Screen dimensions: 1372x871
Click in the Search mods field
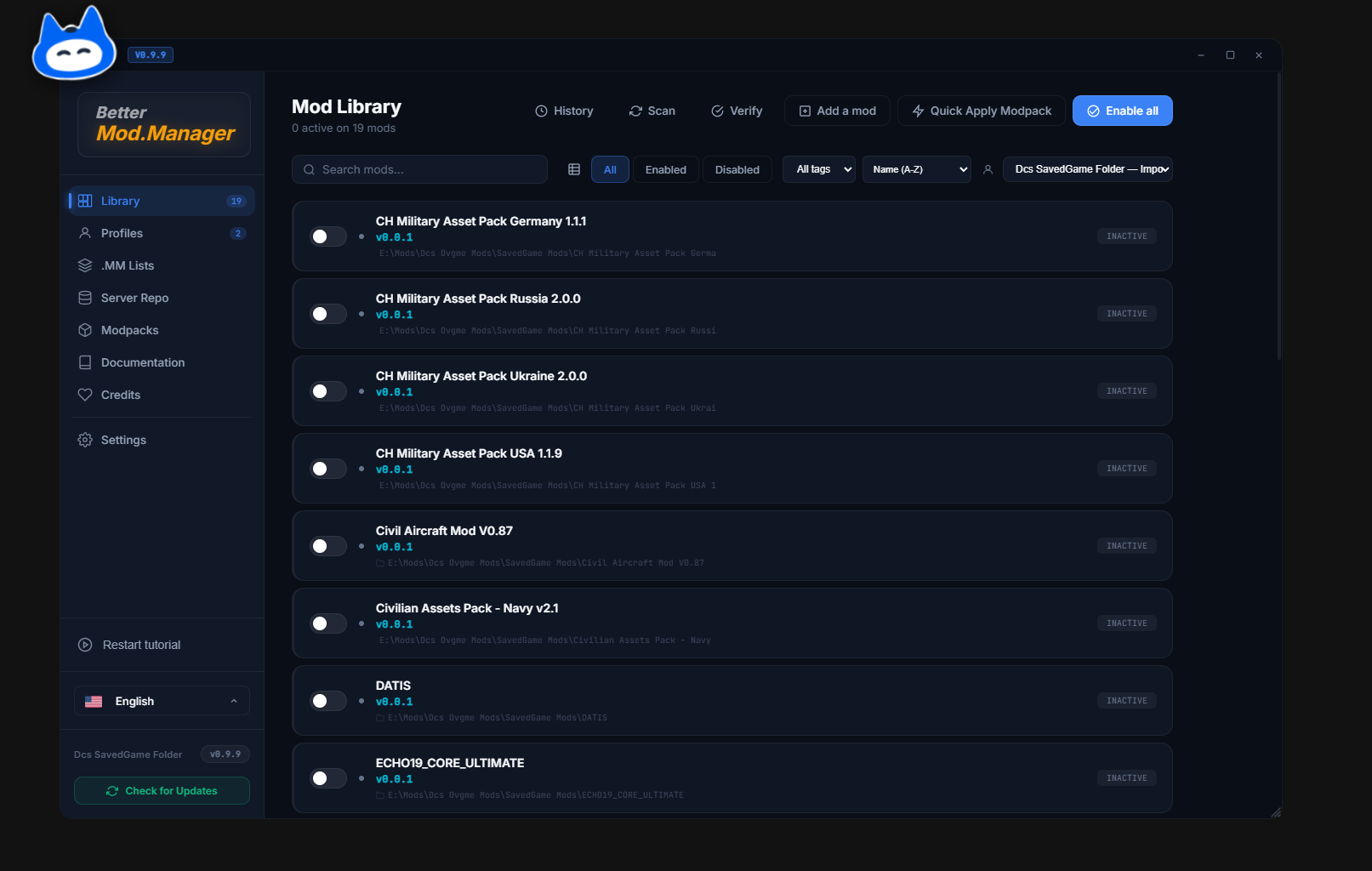point(419,169)
